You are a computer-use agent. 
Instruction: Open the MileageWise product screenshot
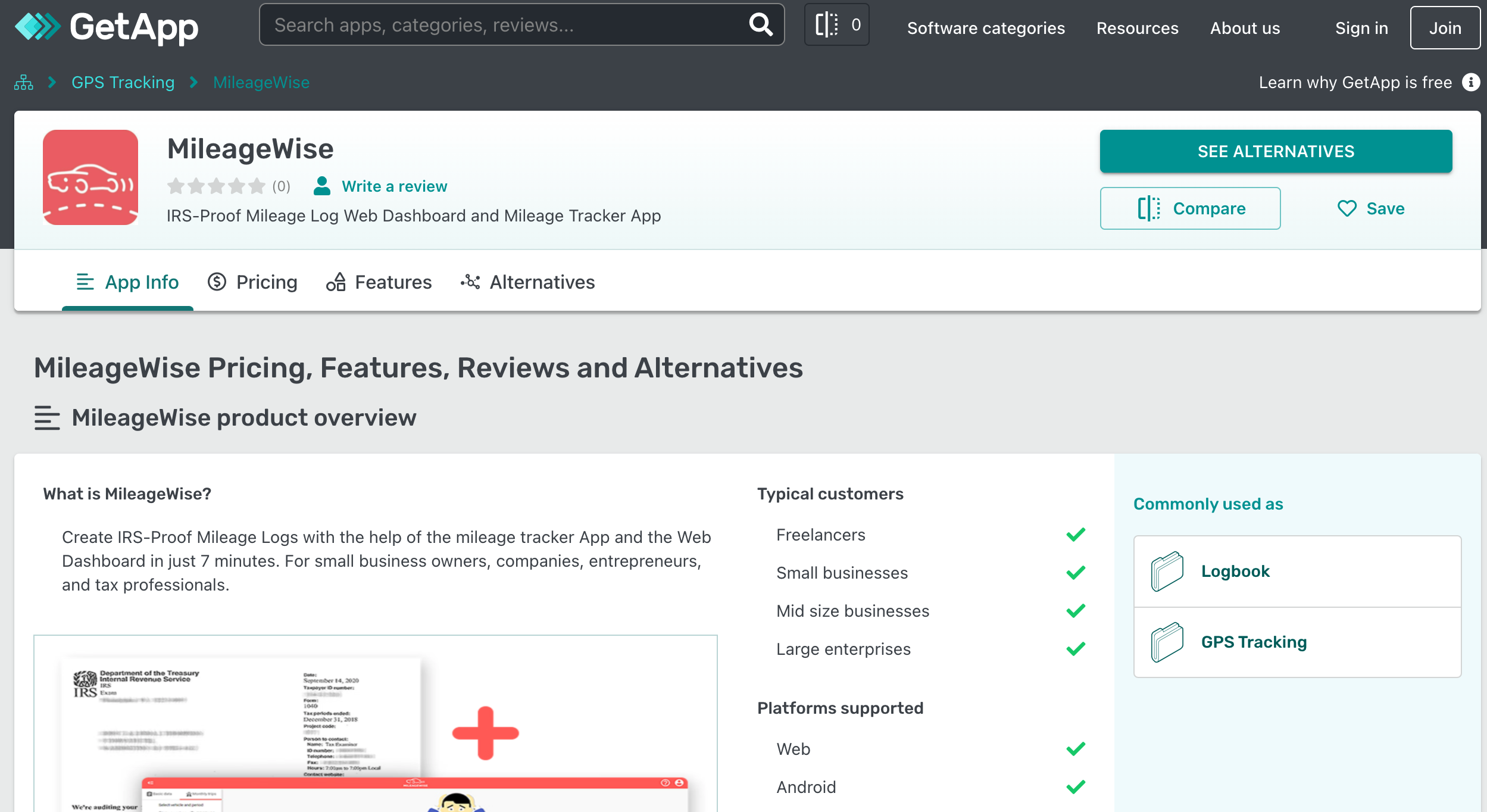click(376, 723)
